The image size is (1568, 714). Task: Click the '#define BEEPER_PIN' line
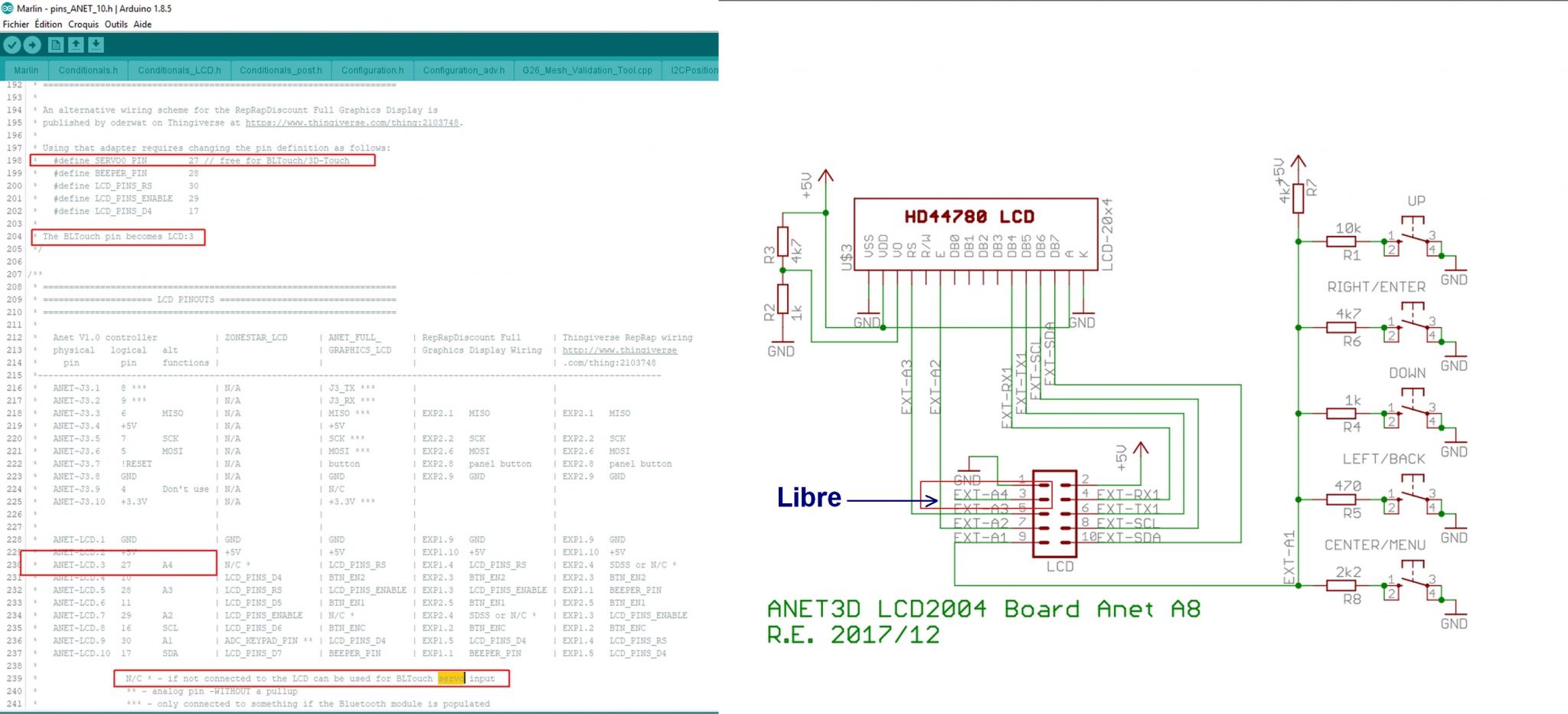(x=126, y=173)
